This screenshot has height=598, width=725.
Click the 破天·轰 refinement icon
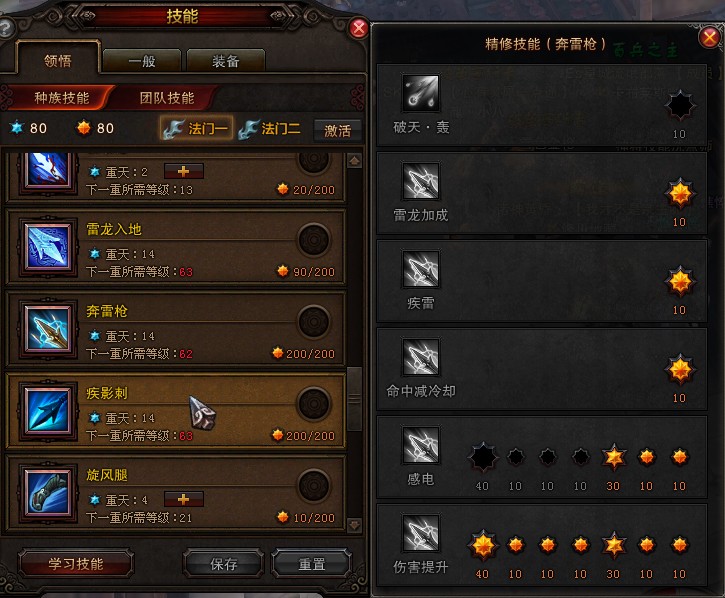point(420,92)
